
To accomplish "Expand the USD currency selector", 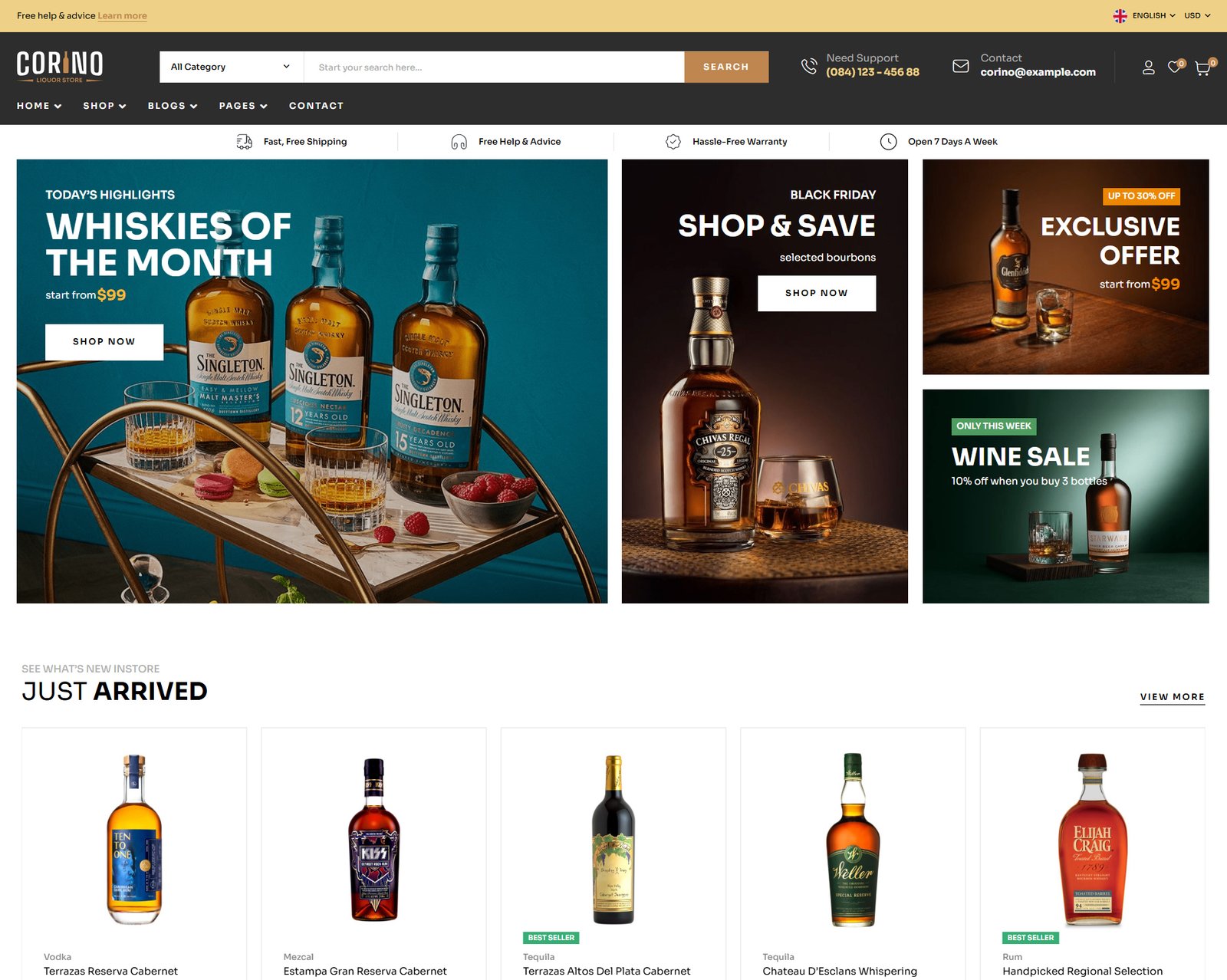I will 1197,15.
